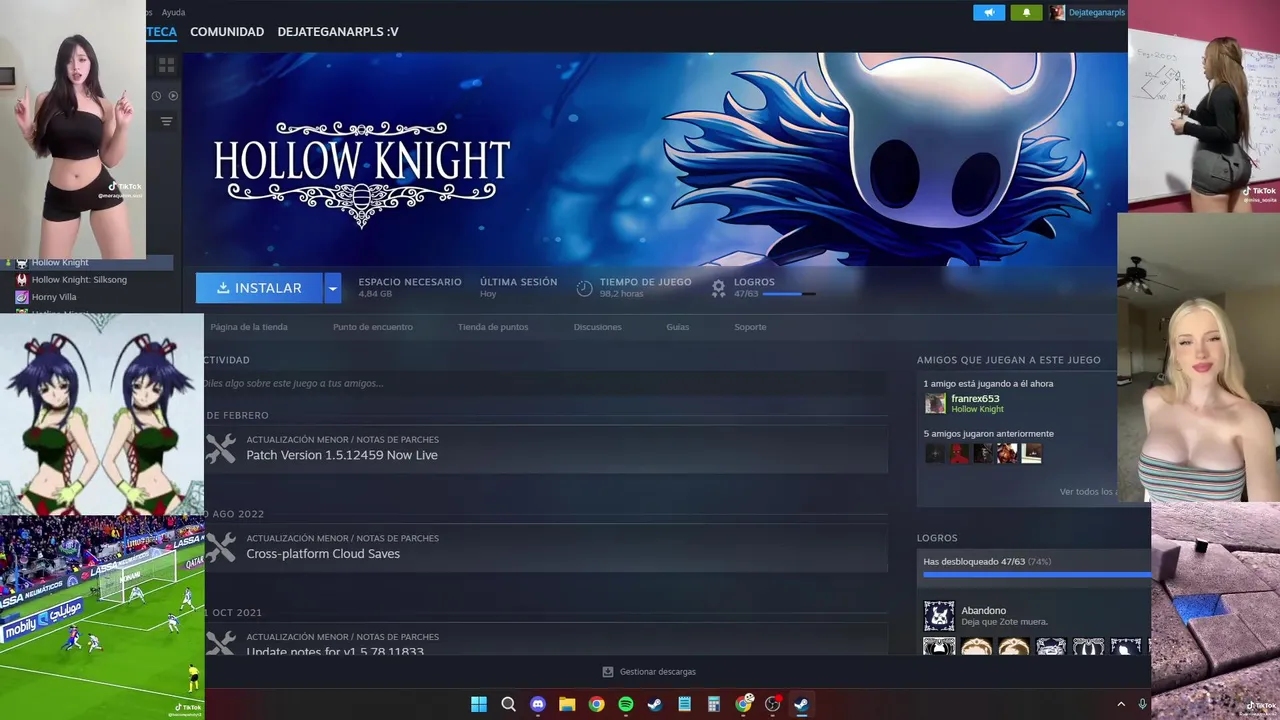Click the system tray microphone icon
The image size is (1280, 720).
coord(1142,704)
